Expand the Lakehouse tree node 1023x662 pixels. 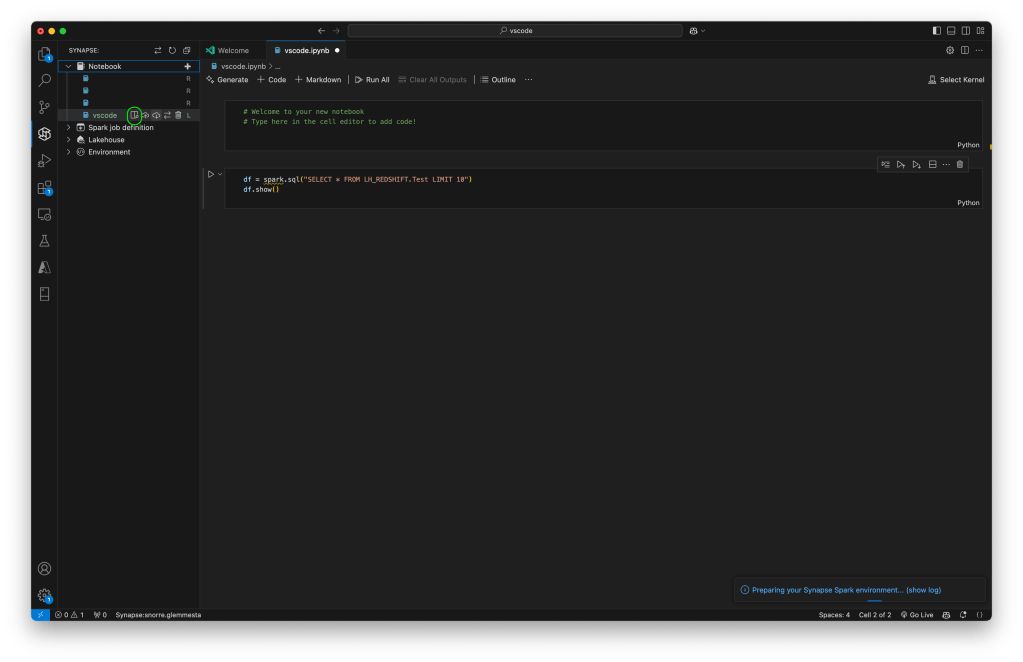68,140
